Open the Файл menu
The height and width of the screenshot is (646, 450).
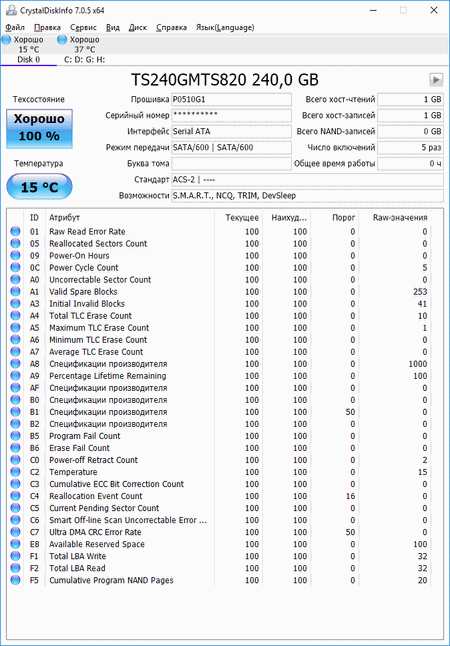click(x=15, y=28)
